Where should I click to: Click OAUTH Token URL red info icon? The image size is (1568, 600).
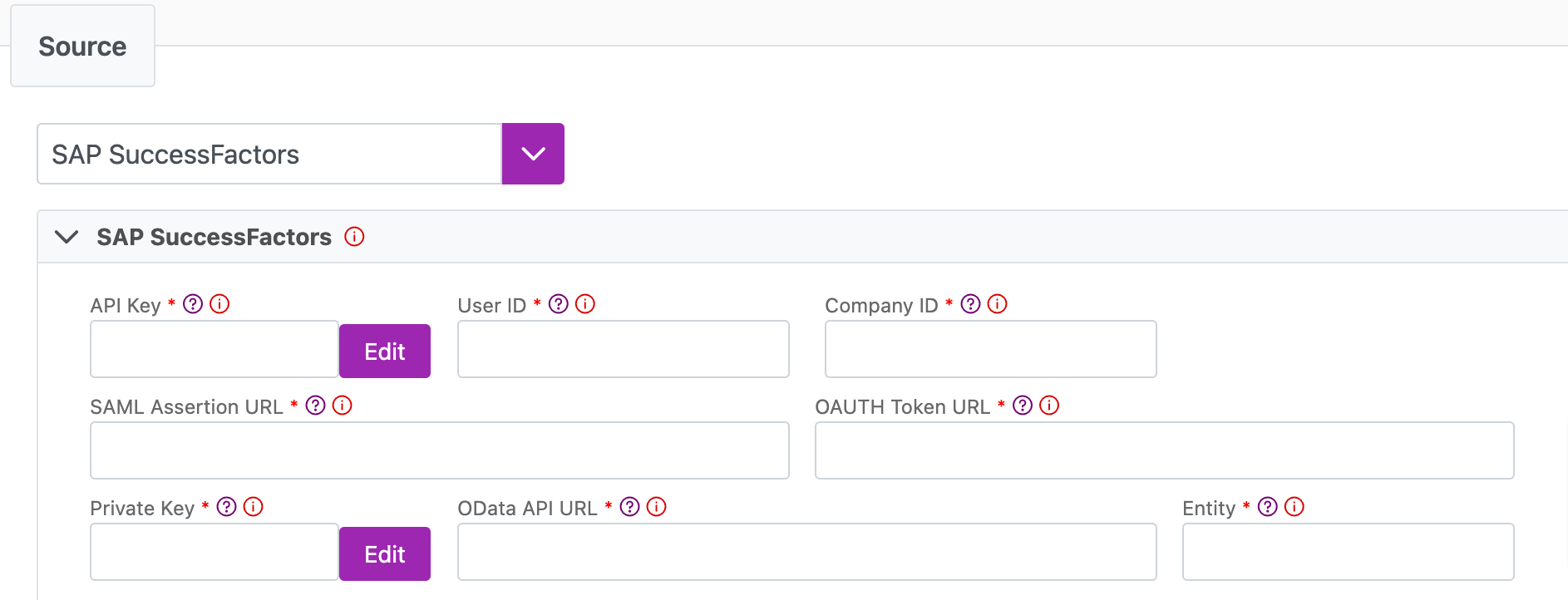1049,406
